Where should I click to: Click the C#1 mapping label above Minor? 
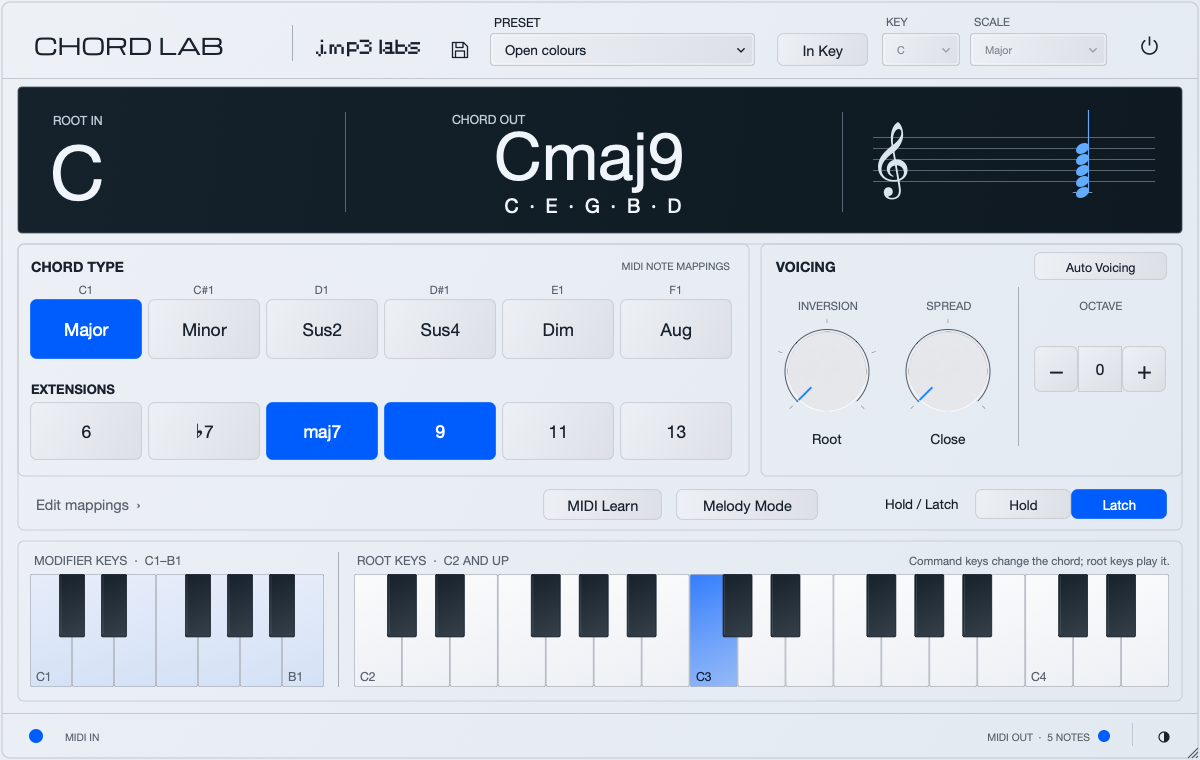pos(204,290)
